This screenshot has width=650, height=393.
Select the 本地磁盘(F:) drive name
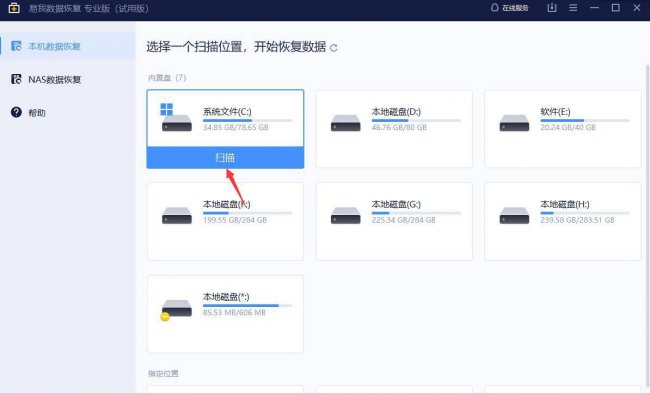226,204
